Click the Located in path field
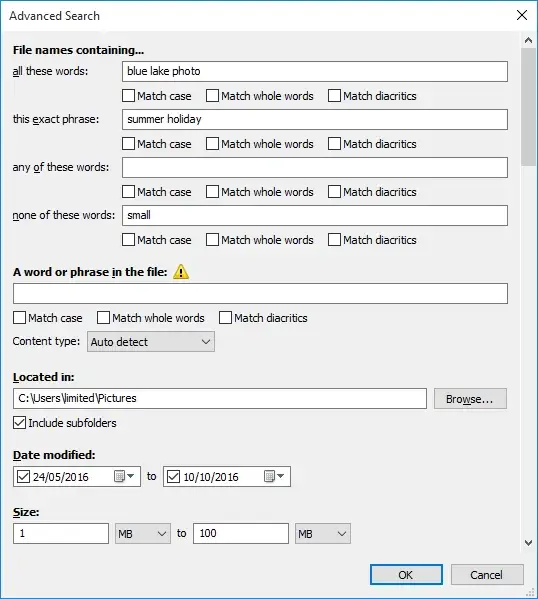The width and height of the screenshot is (538, 599). [x=220, y=398]
